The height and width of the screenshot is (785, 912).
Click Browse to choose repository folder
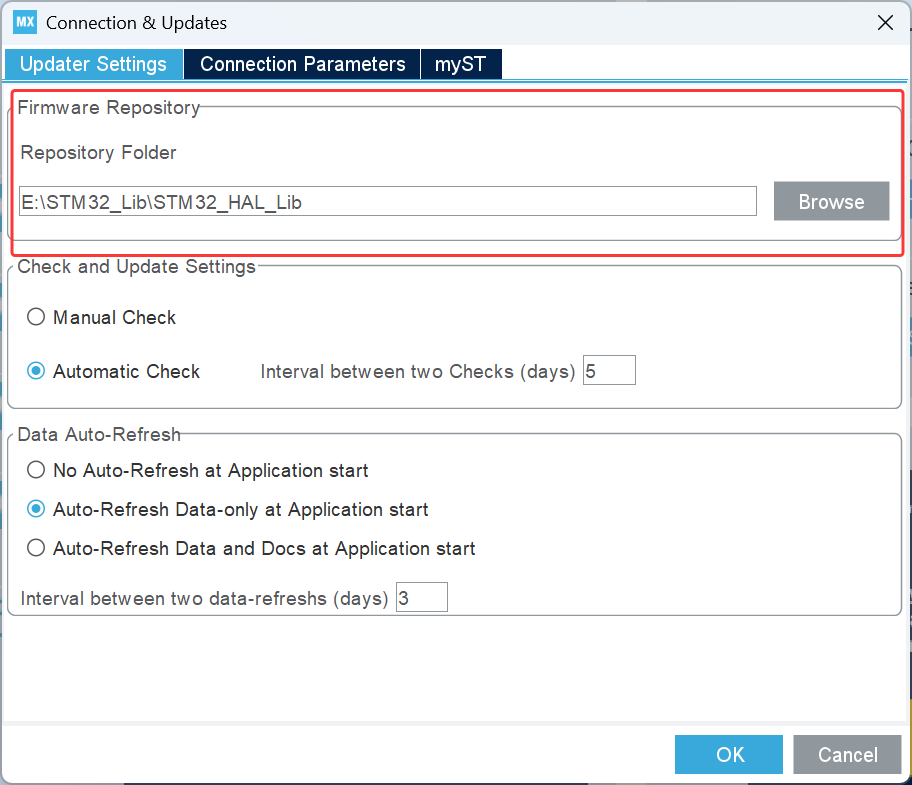831,201
